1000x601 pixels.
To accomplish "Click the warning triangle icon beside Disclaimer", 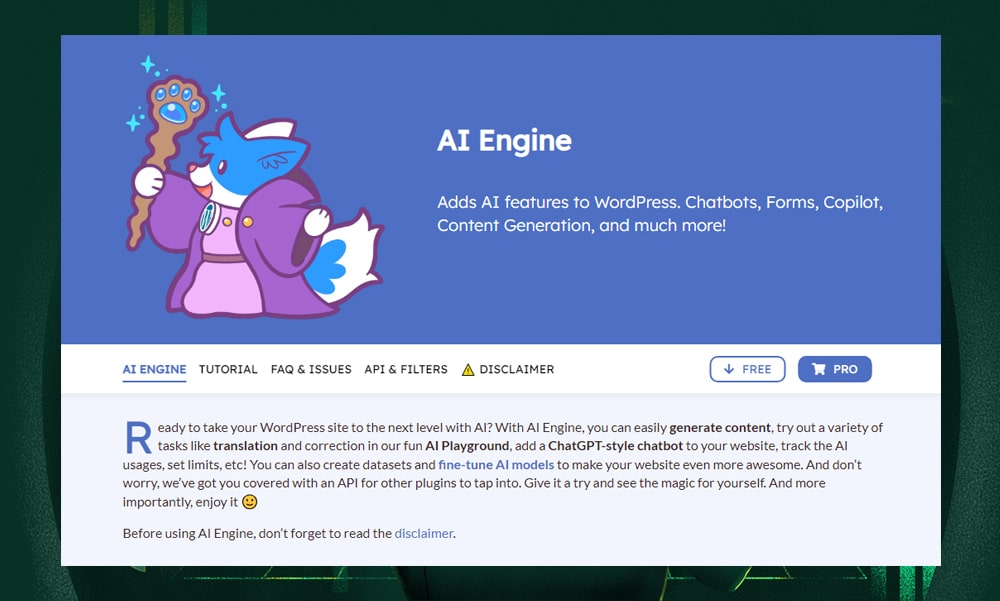I will (x=468, y=370).
